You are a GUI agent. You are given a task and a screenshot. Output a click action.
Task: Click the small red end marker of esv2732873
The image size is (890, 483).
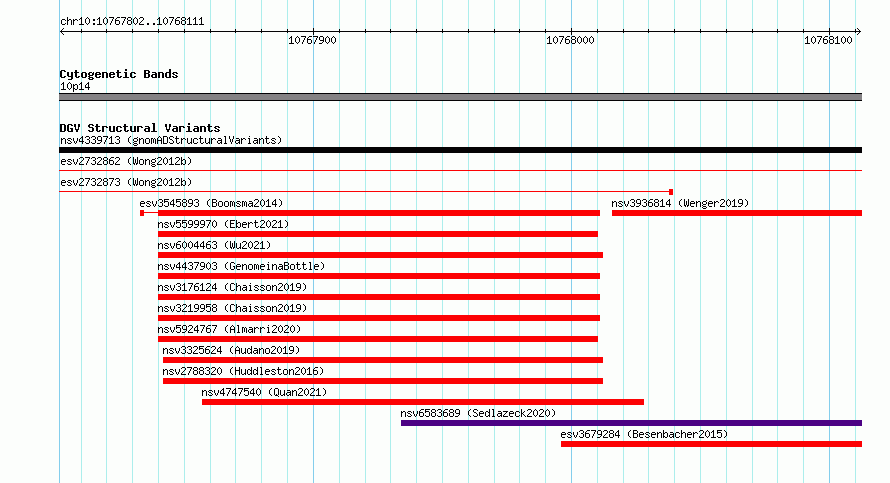click(x=671, y=192)
